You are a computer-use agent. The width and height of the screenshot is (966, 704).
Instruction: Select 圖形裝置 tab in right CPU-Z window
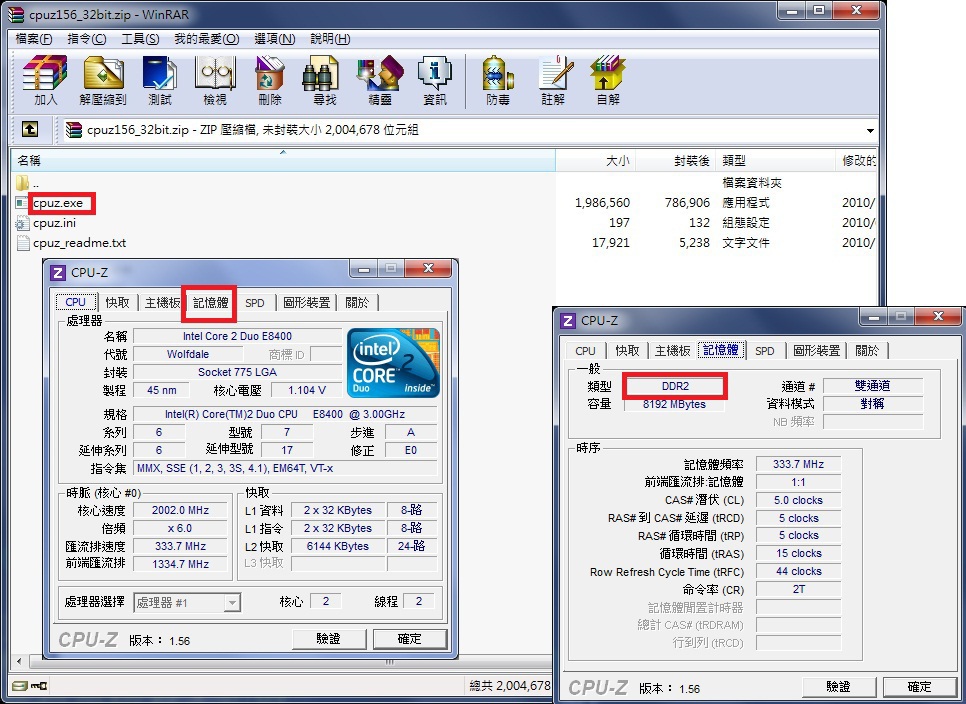click(x=816, y=350)
